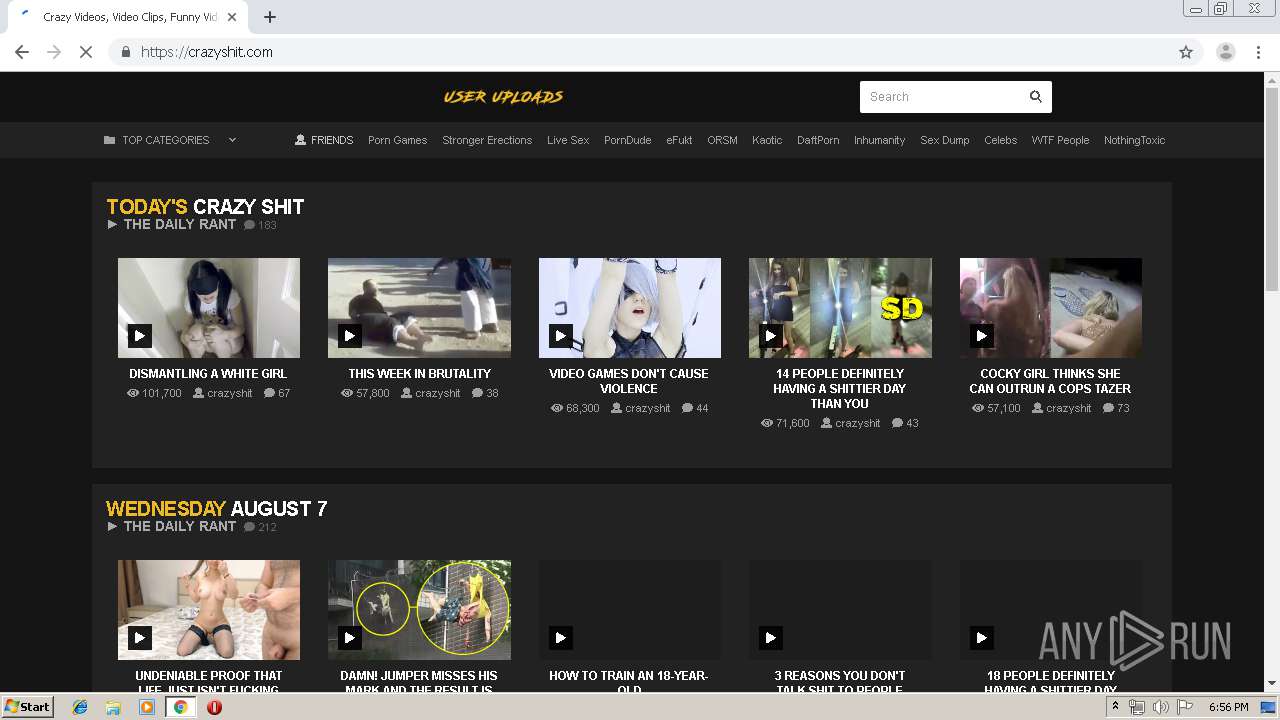Screen dimensions: 1280x720
Task: Stop loading the page
Action: [86, 52]
